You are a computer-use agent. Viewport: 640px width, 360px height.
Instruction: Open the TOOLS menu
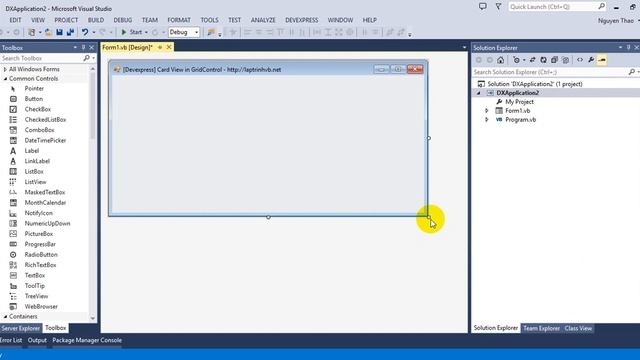pyautogui.click(x=209, y=20)
